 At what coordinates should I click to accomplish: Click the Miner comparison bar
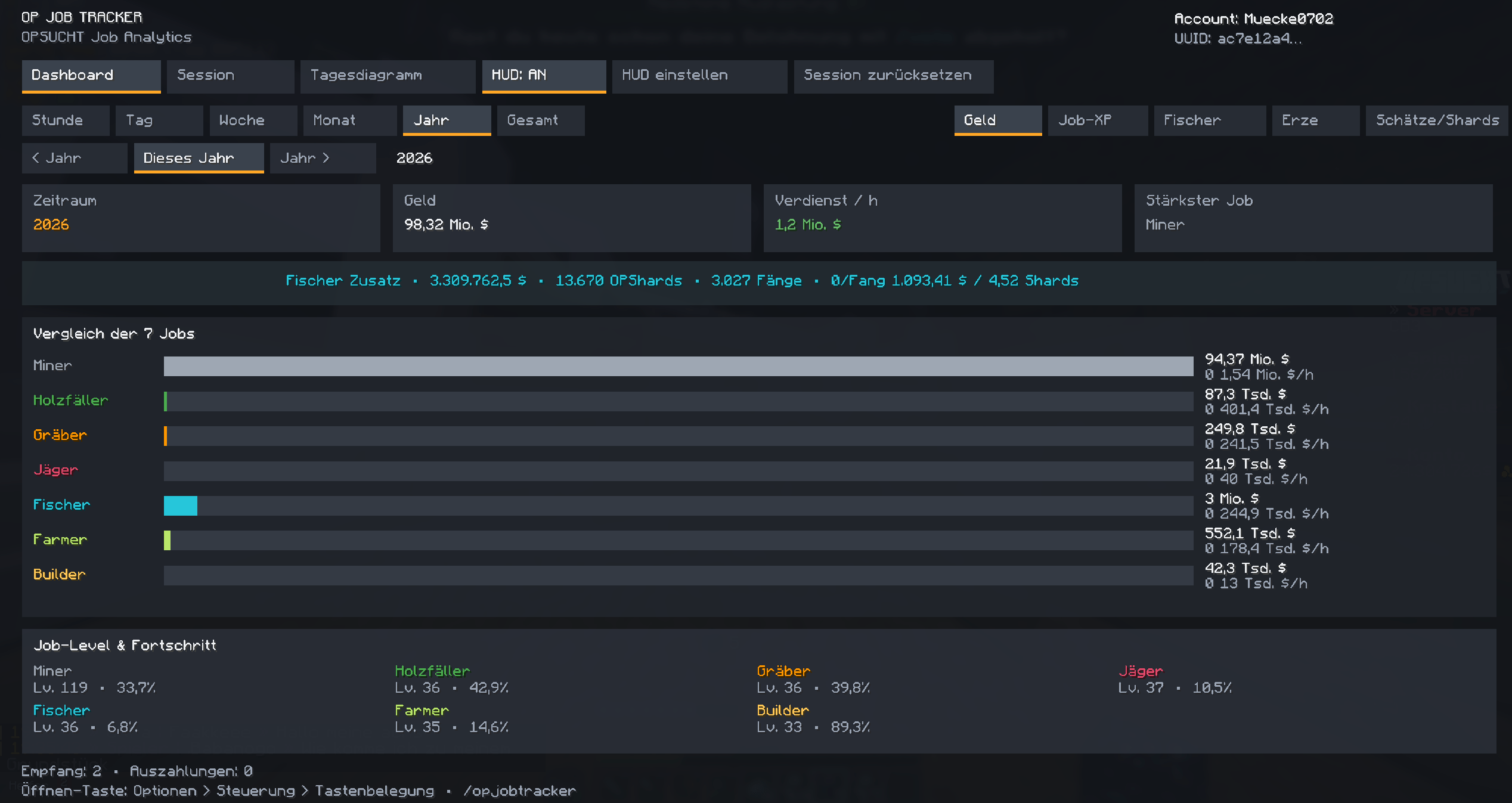(x=678, y=366)
